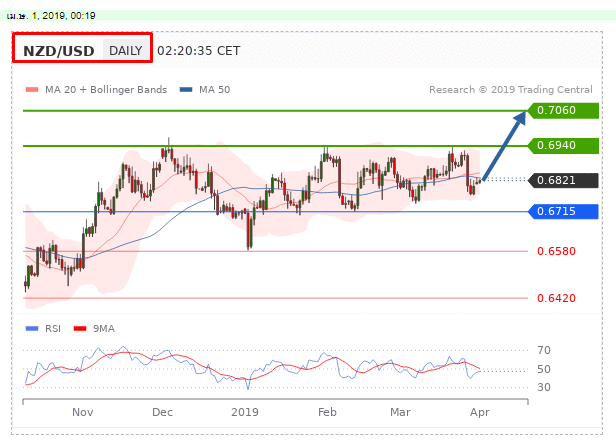Image resolution: width=616 pixels, height=441 pixels.
Task: Click the Apr label on time axis
Action: pyautogui.click(x=480, y=412)
